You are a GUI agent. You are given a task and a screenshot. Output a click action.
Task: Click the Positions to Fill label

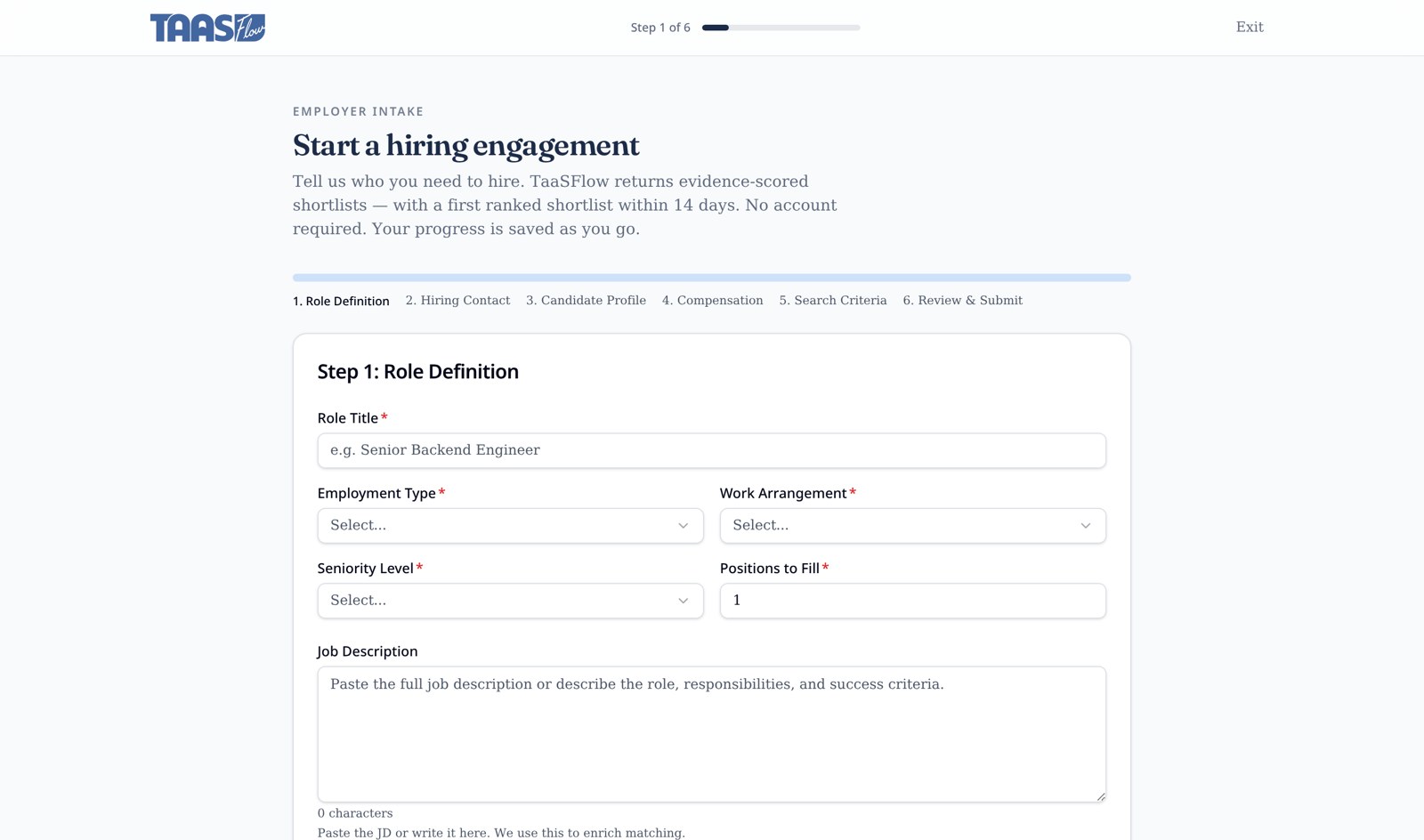click(x=770, y=569)
